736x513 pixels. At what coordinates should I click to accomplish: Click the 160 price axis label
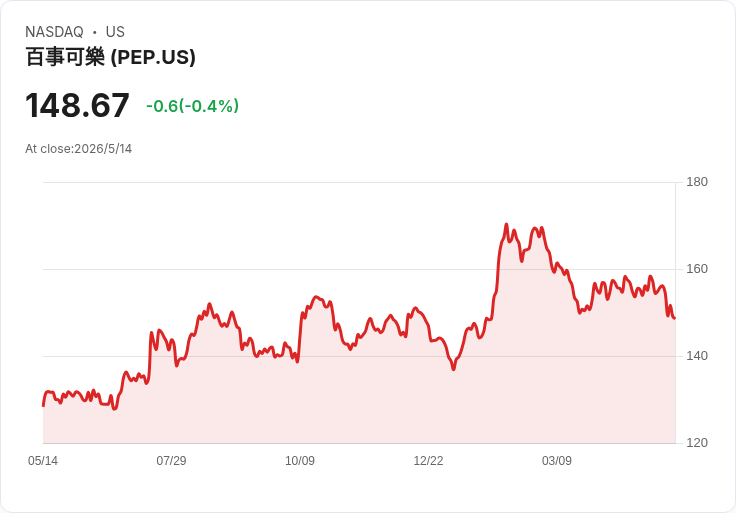click(x=697, y=269)
